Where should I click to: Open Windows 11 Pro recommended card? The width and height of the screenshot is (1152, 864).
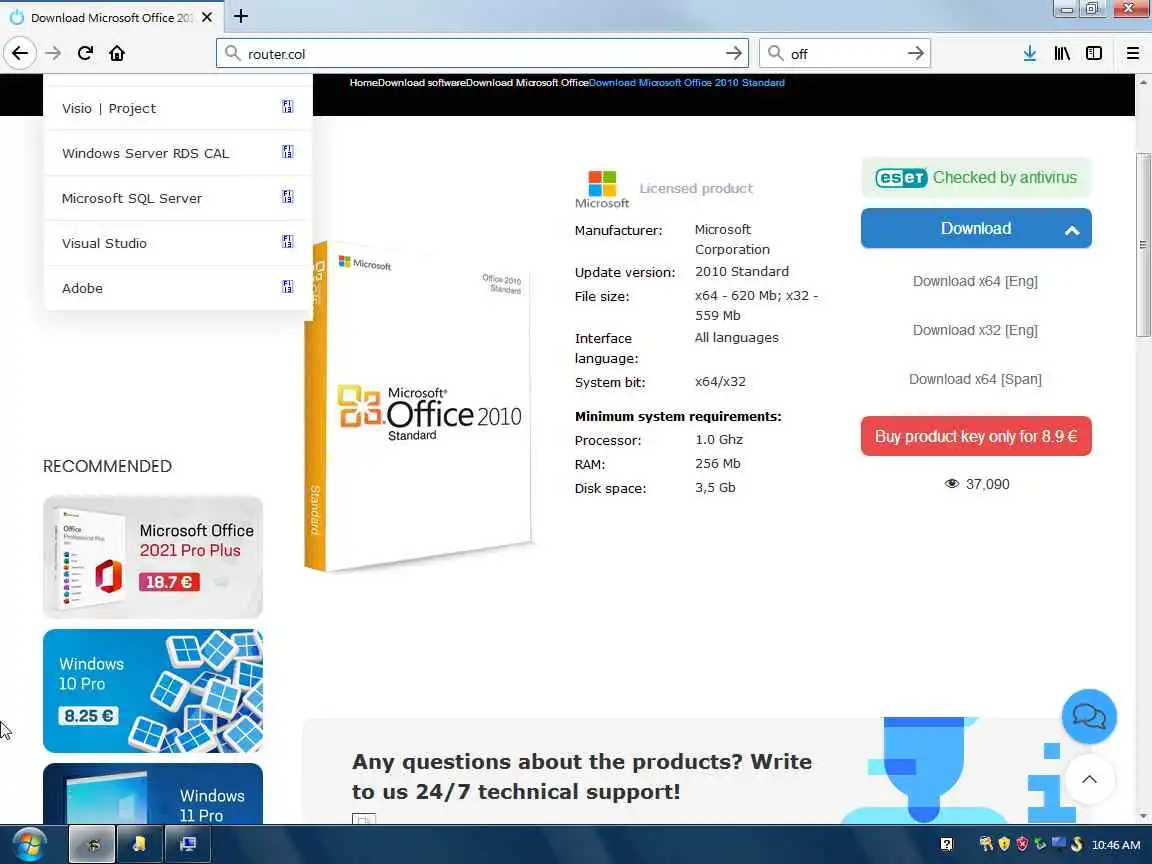pyautogui.click(x=153, y=793)
